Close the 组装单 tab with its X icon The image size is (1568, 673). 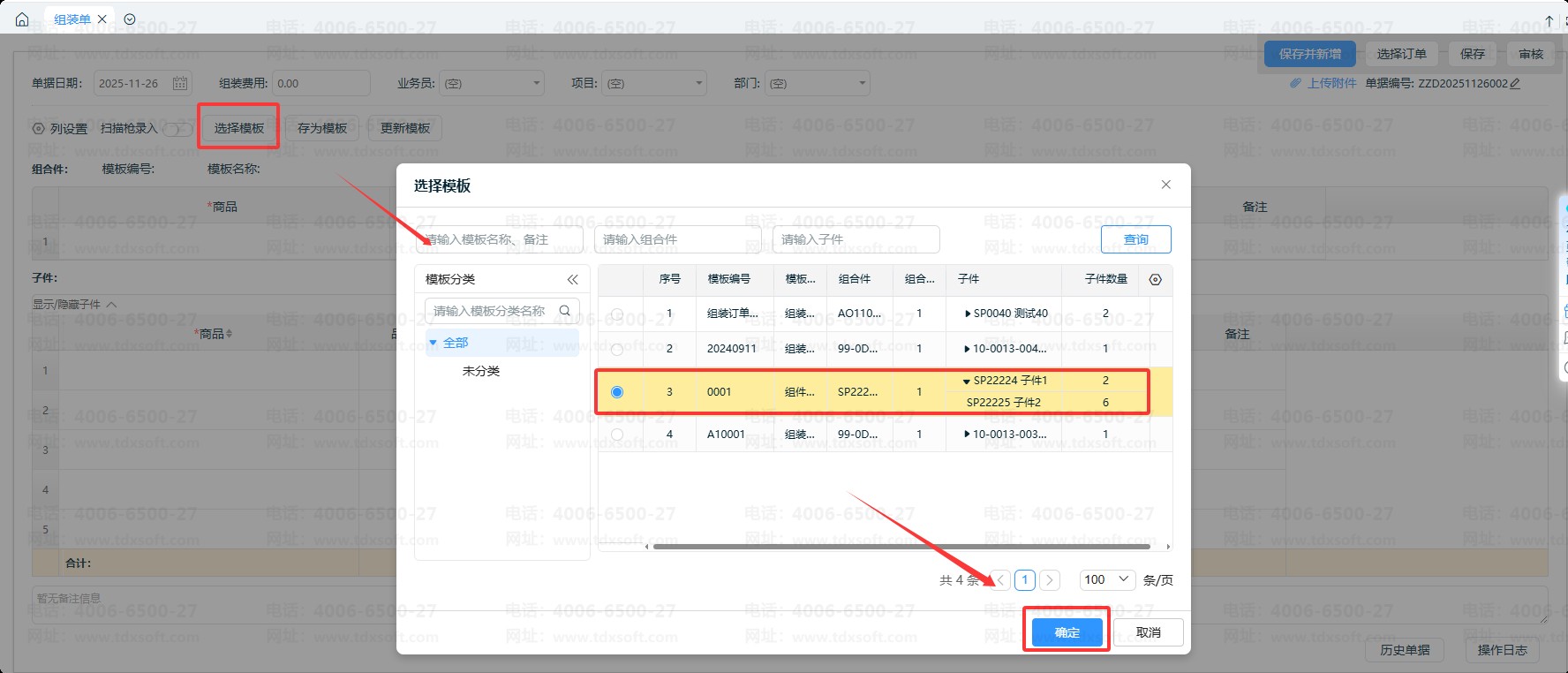tap(102, 19)
